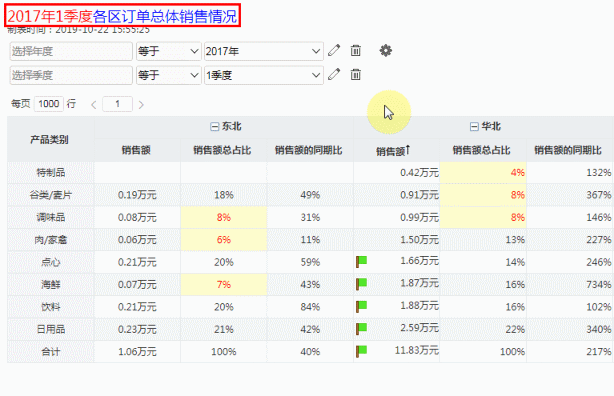
Task: Click the 选择年度 filter field
Action: 71,51
